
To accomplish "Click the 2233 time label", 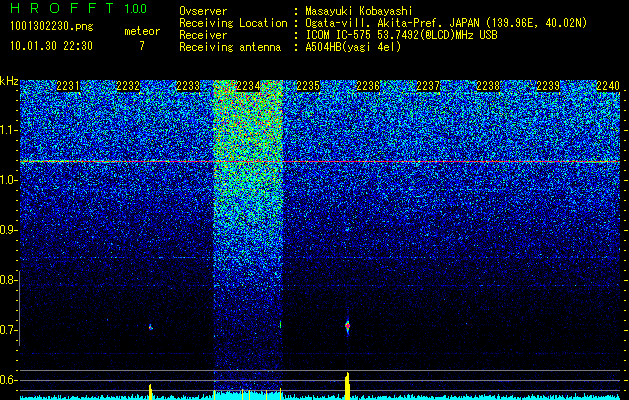I will (x=188, y=86).
